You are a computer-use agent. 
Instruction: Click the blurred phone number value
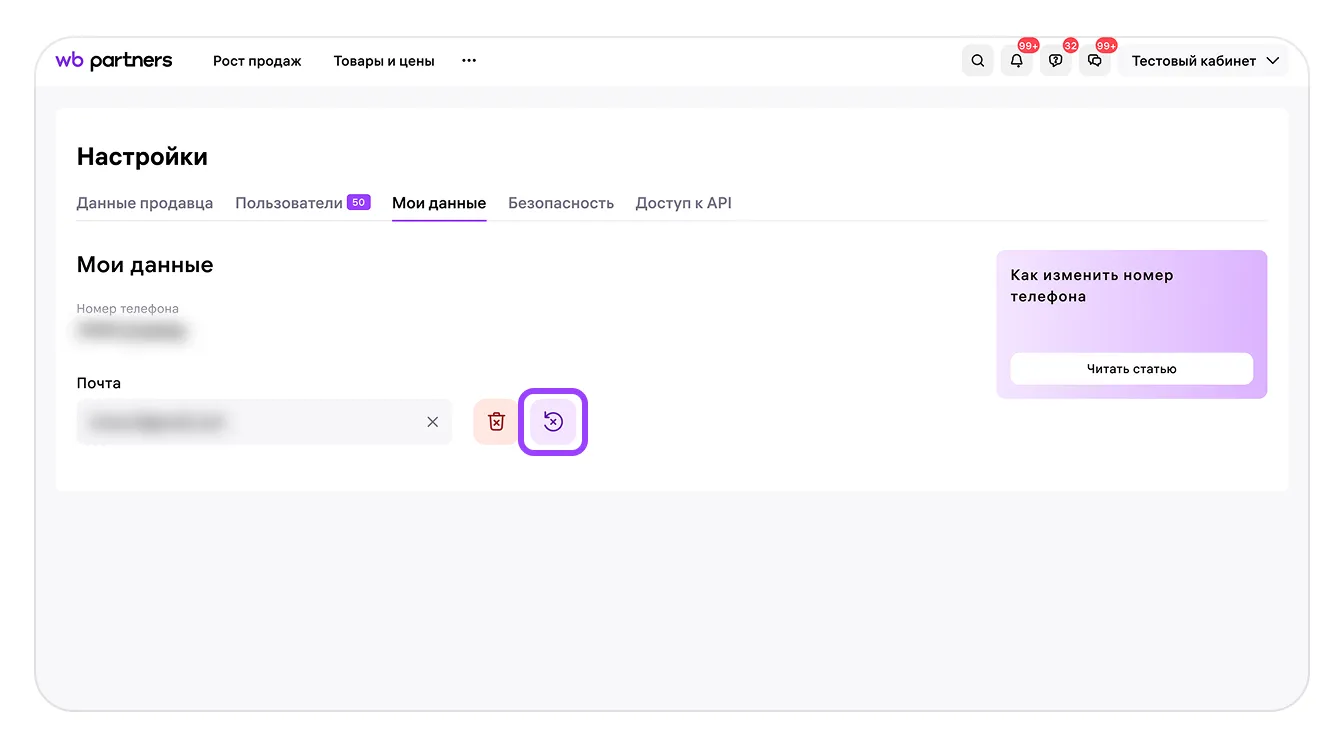point(133,330)
